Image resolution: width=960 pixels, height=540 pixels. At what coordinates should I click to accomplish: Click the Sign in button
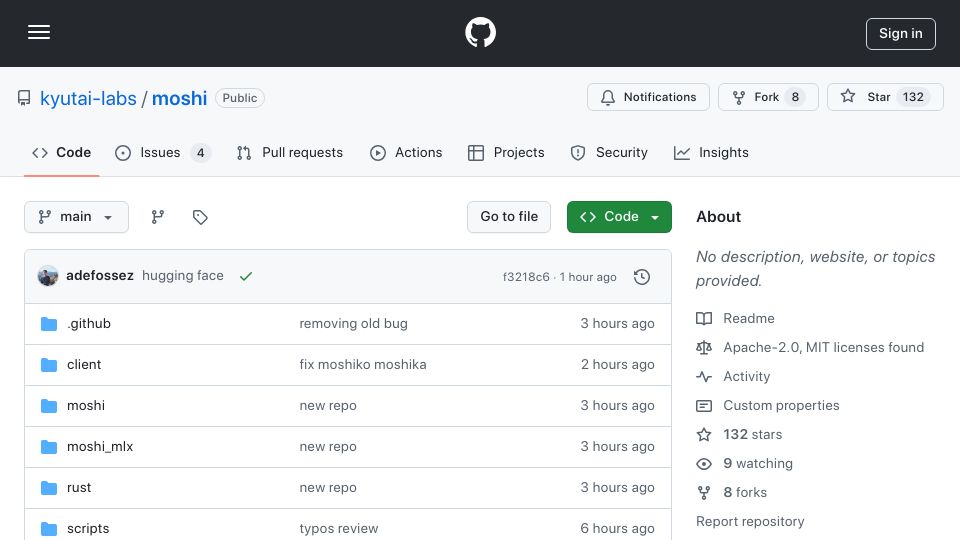(901, 34)
